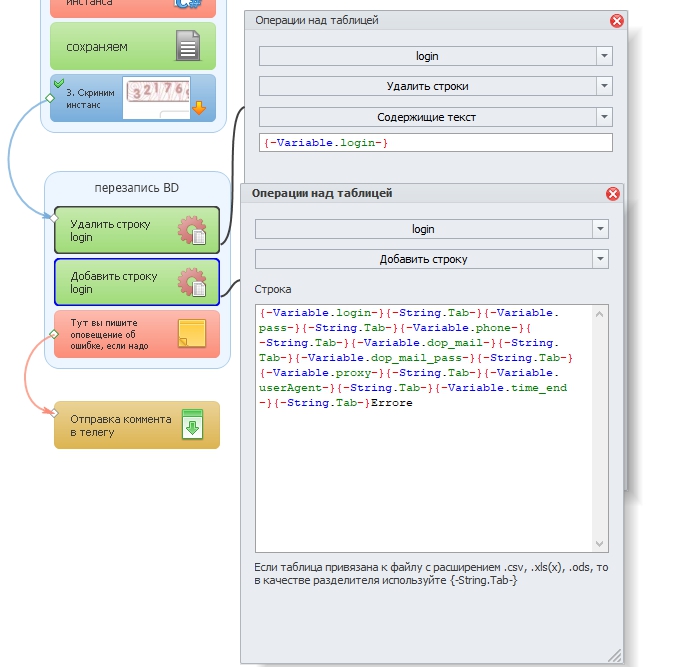Click the gear icon on Добавить строку block

tap(191, 283)
